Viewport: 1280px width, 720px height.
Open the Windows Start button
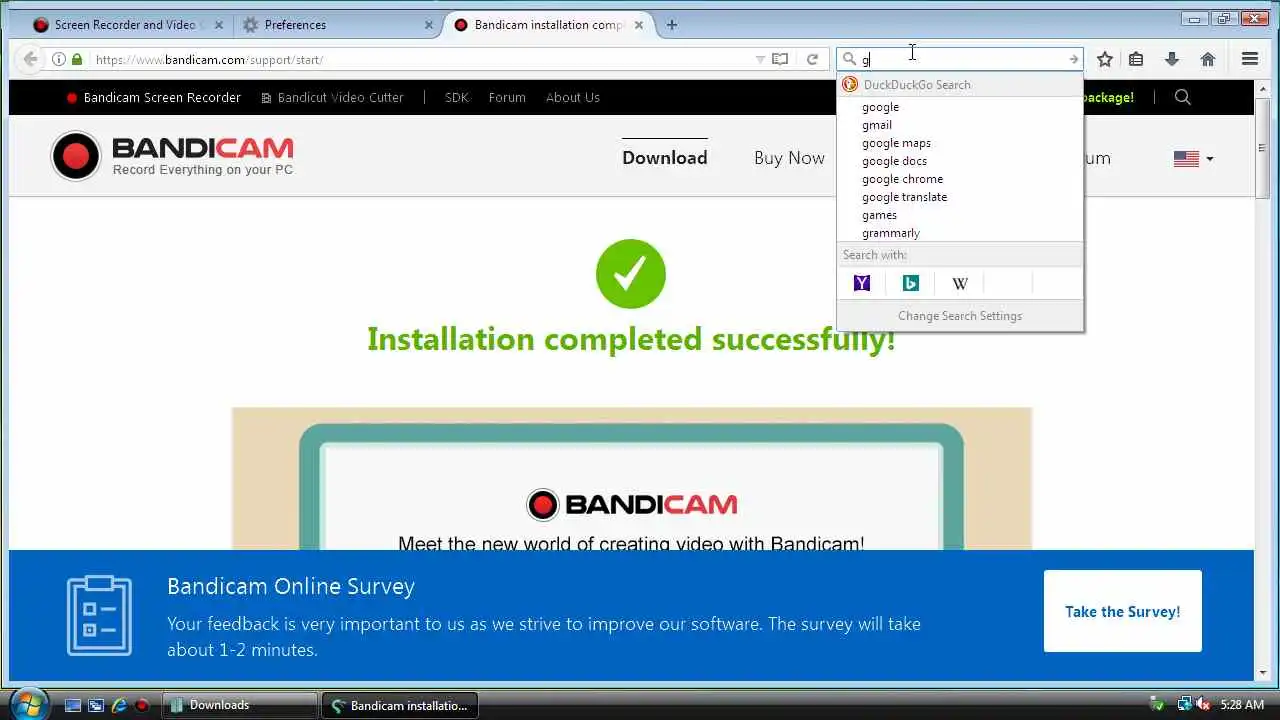coord(27,704)
